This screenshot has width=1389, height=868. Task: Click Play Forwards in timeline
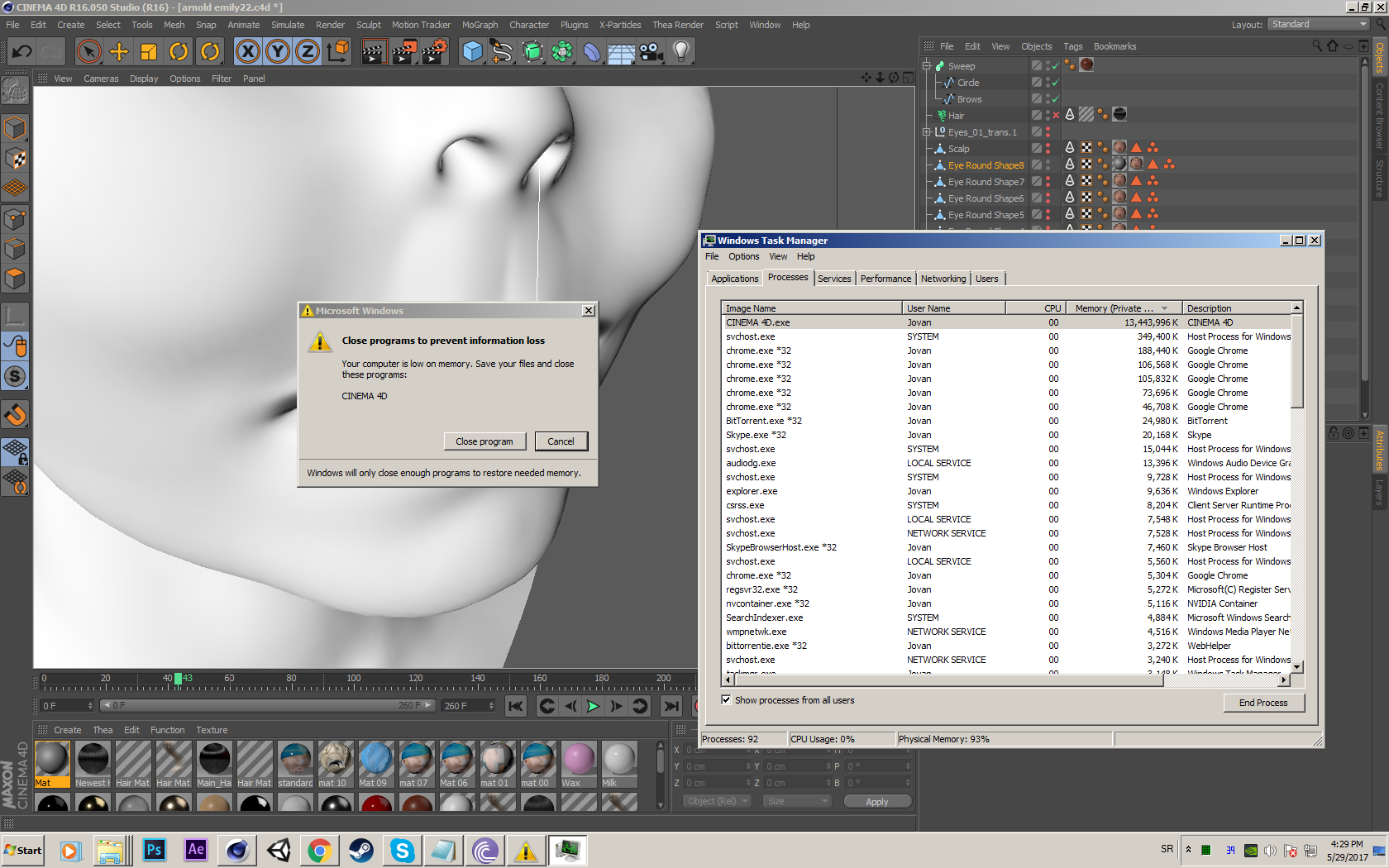click(593, 706)
